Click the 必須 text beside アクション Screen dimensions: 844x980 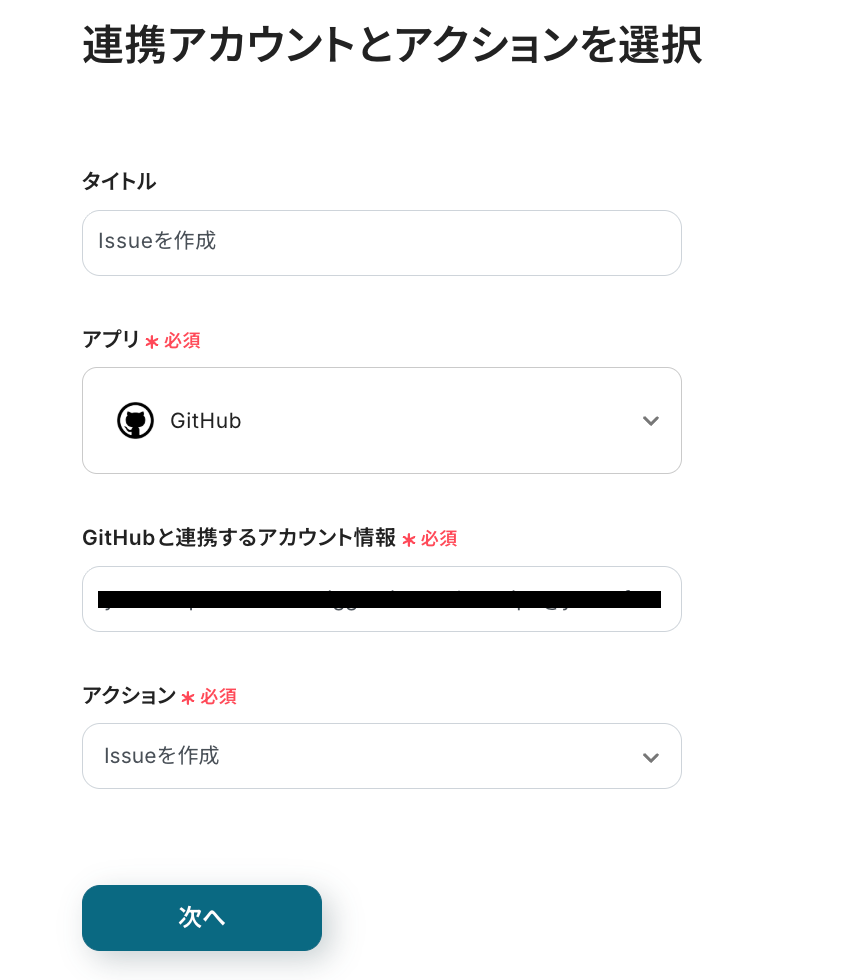pos(218,696)
